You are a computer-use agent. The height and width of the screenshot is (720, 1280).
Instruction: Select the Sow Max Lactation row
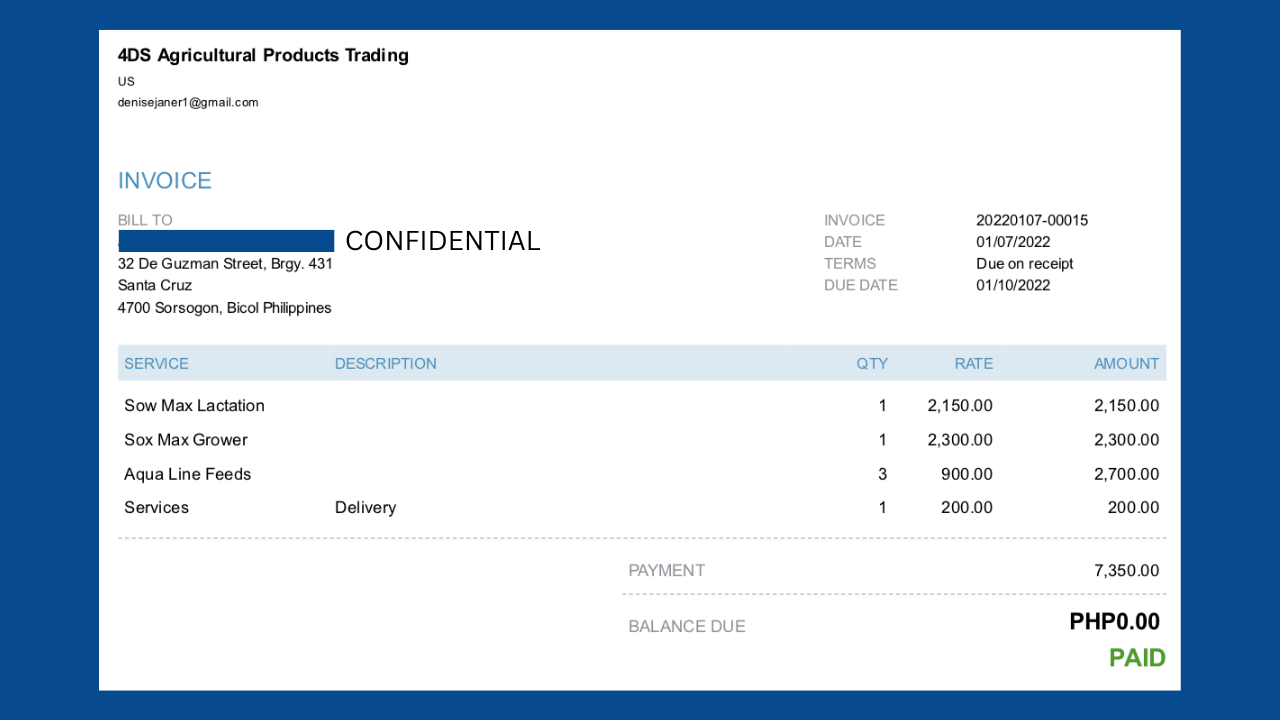coord(194,406)
